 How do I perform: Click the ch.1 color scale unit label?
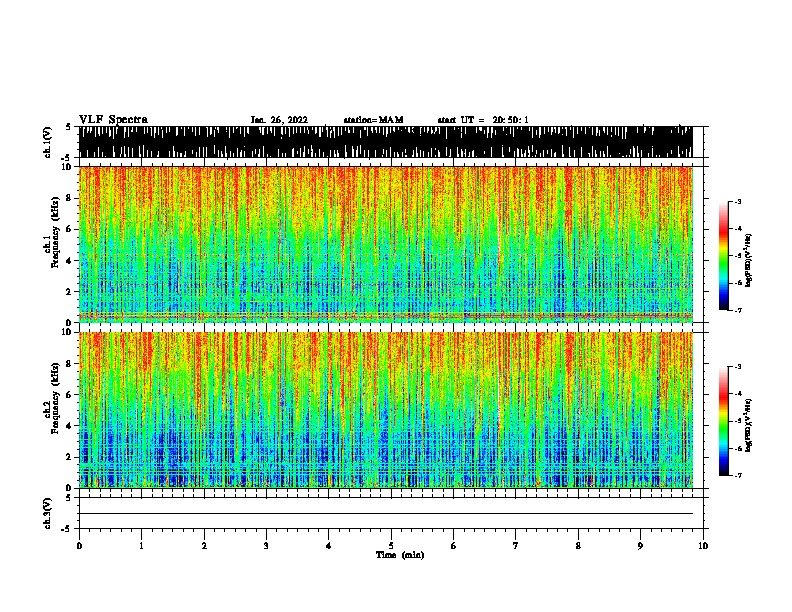click(x=749, y=260)
